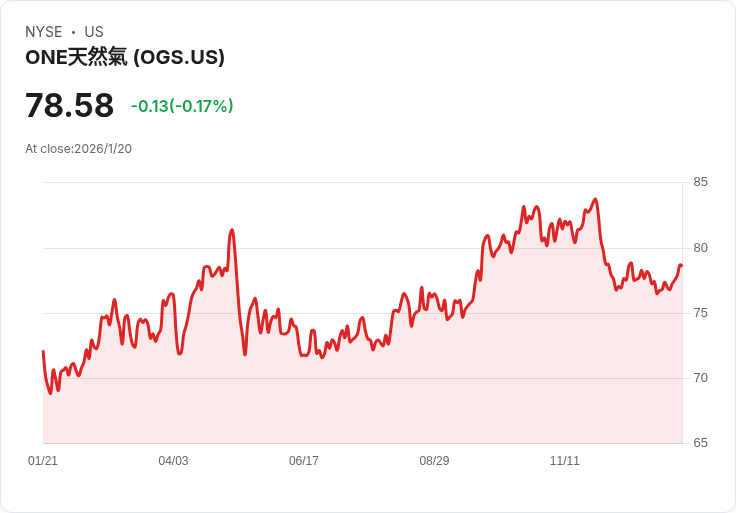Image resolution: width=736 pixels, height=513 pixels.
Task: Click the highest peak of the price line
Action: tap(595, 199)
